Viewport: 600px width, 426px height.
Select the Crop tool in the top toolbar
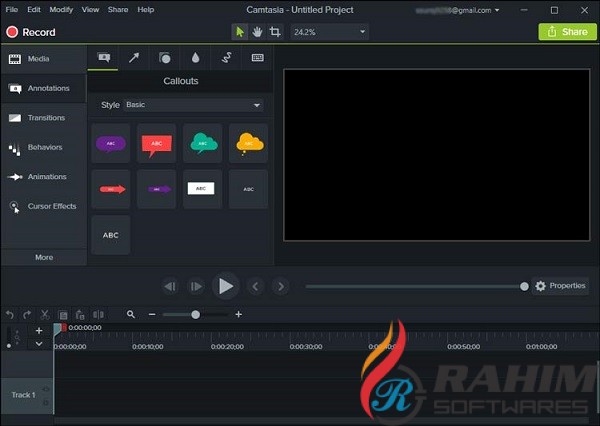275,32
